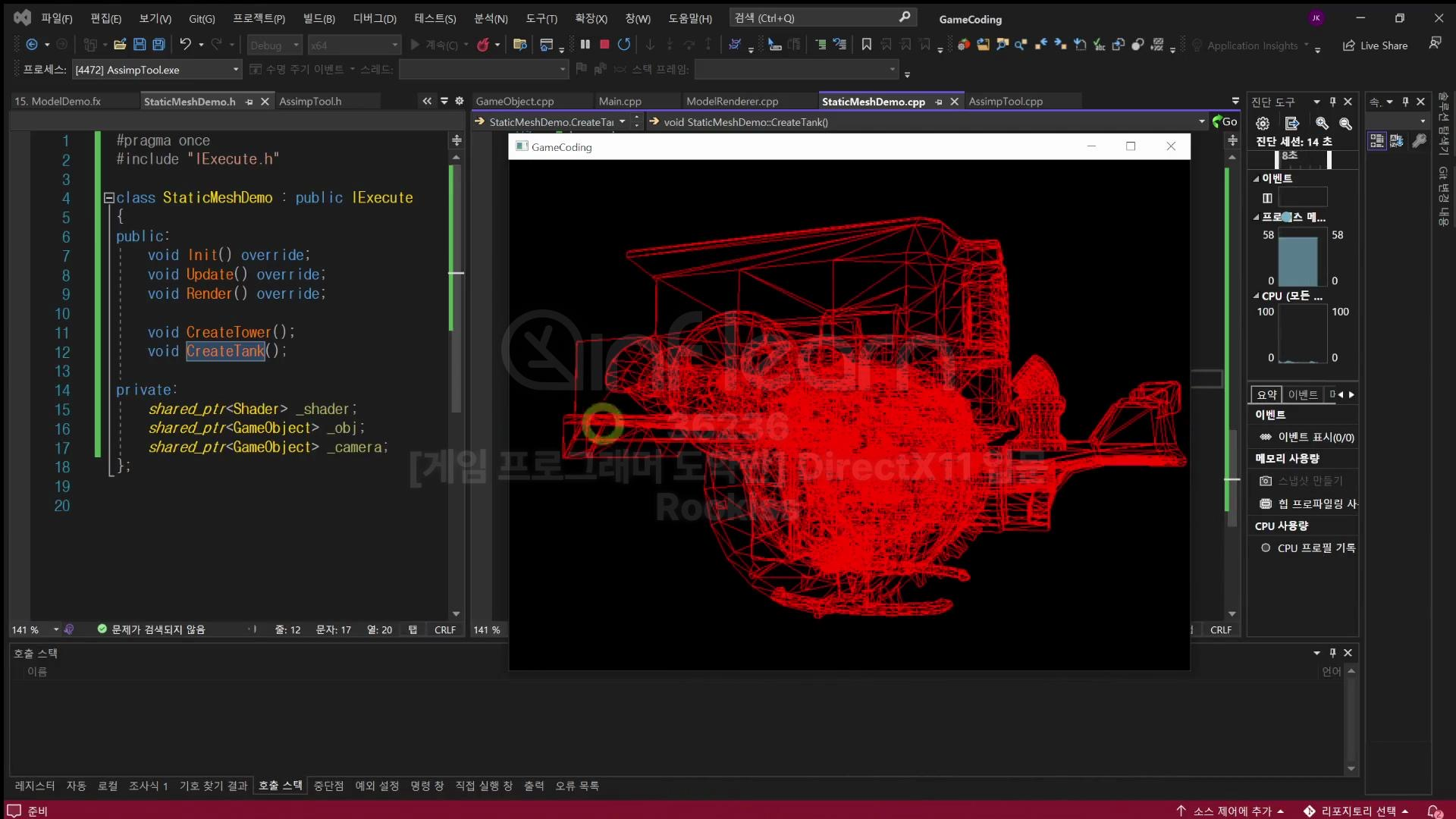
Task: Click zoom in icon in diagnostic tools
Action: click(1322, 123)
